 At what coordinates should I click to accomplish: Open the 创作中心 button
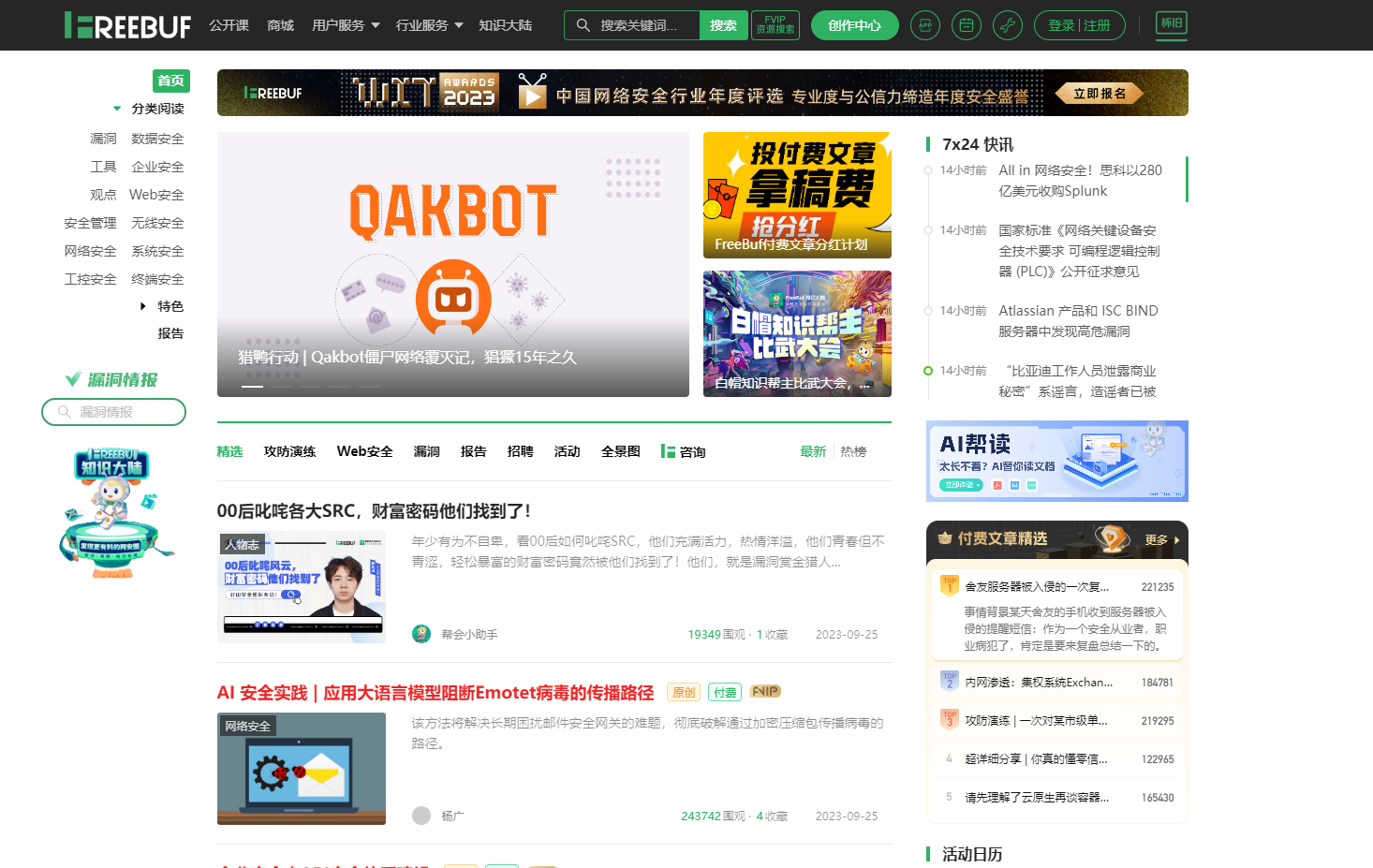[855, 25]
